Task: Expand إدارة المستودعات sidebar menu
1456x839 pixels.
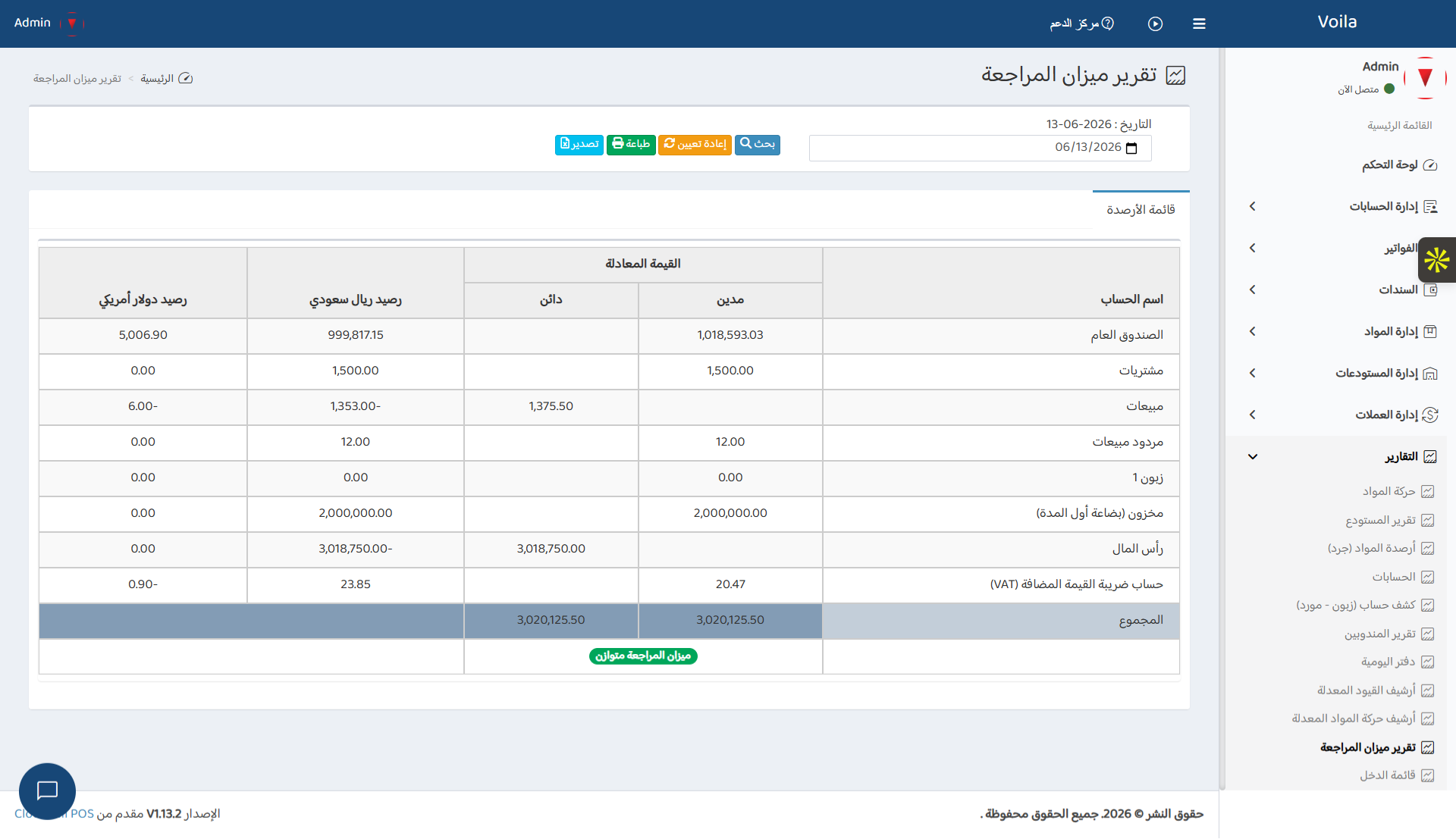Action: pyautogui.click(x=1344, y=373)
